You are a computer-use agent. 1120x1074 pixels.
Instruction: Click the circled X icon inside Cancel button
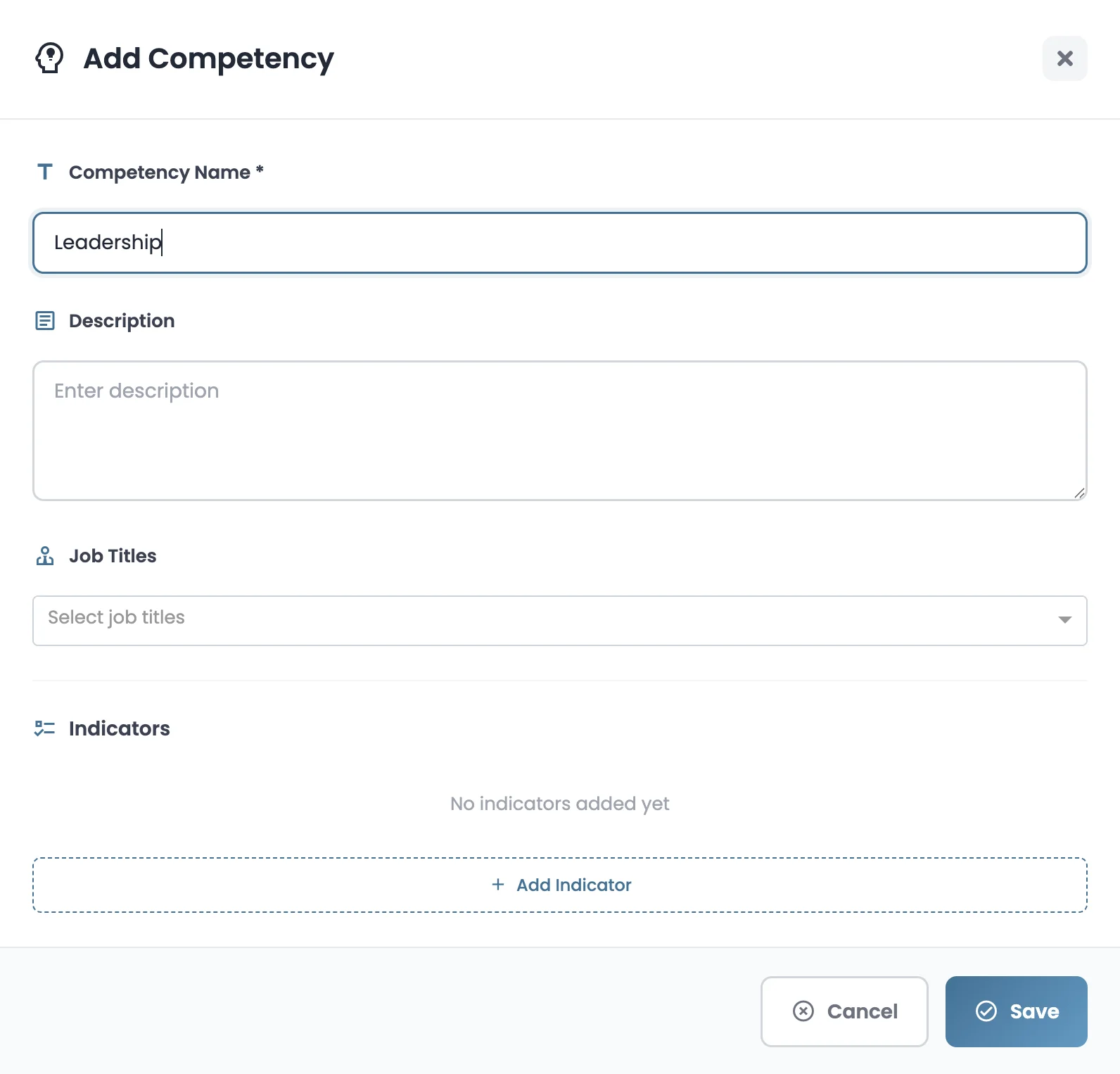802,1011
